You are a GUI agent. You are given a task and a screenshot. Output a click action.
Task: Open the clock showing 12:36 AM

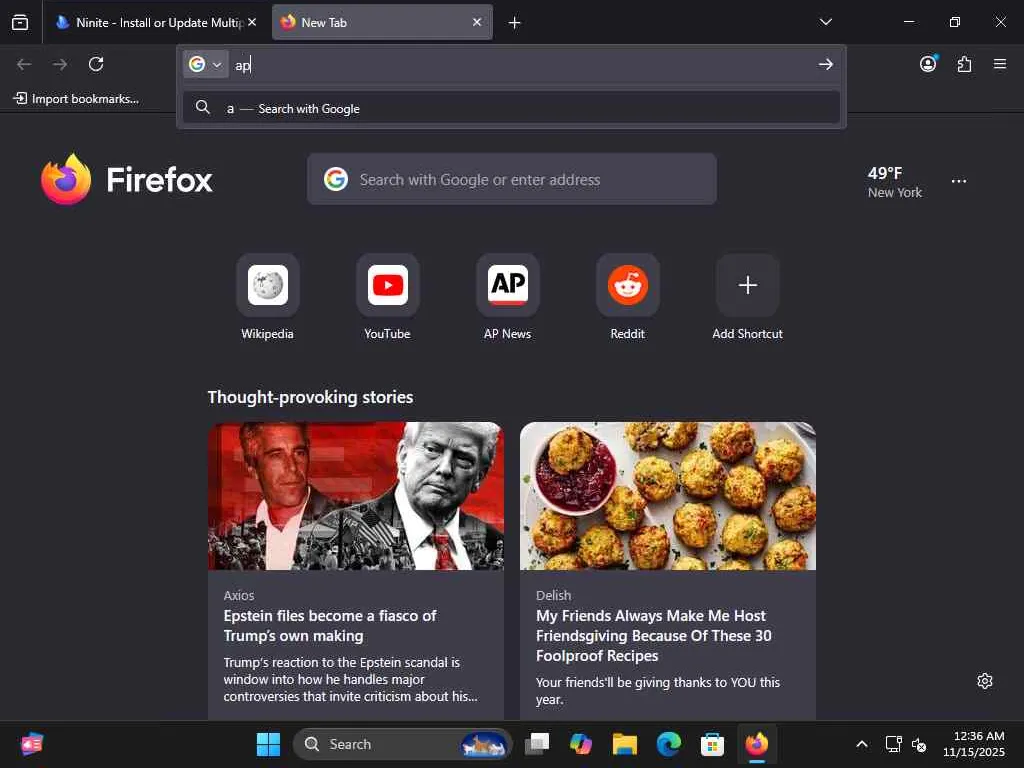pyautogui.click(x=974, y=744)
